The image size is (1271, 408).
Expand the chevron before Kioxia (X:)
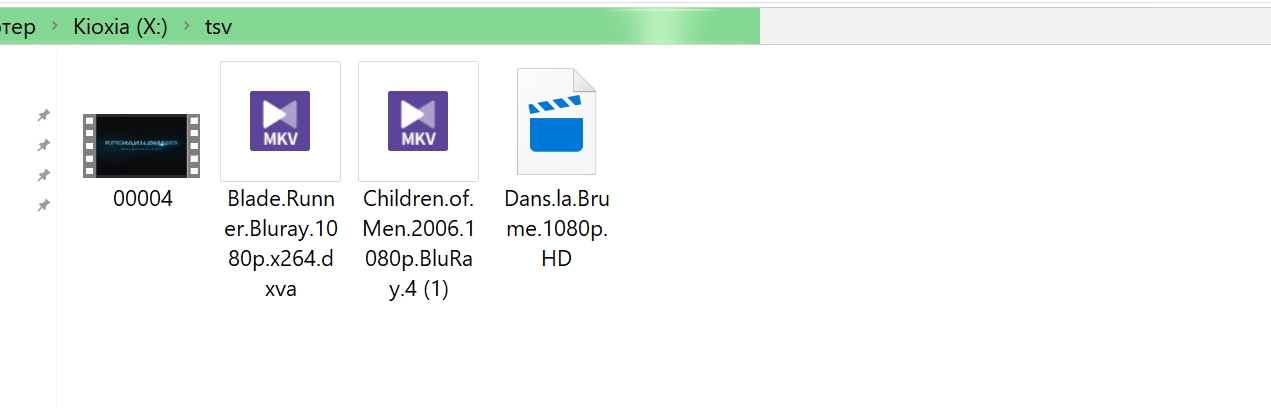tap(54, 27)
